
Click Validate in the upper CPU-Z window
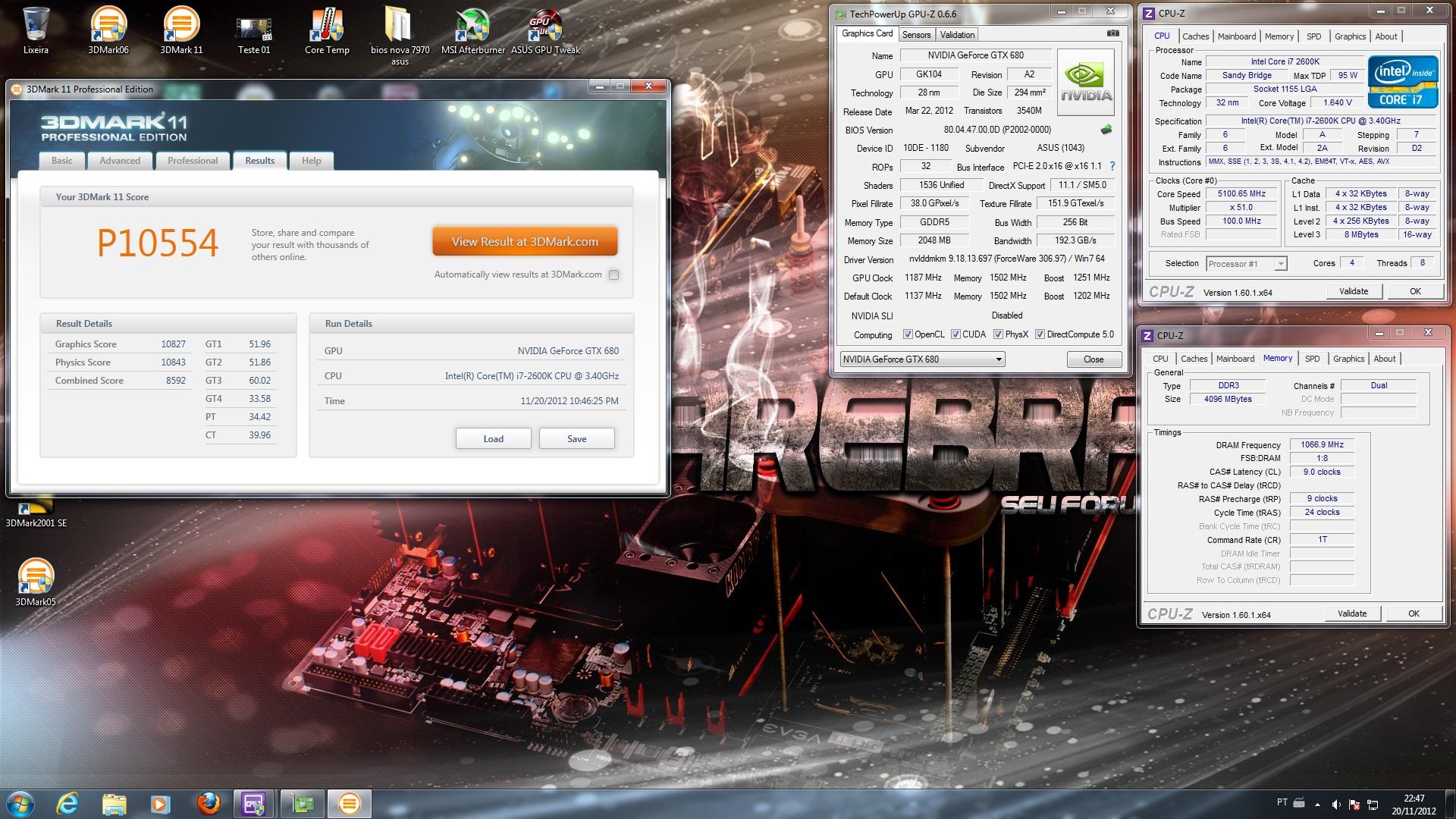[1354, 291]
